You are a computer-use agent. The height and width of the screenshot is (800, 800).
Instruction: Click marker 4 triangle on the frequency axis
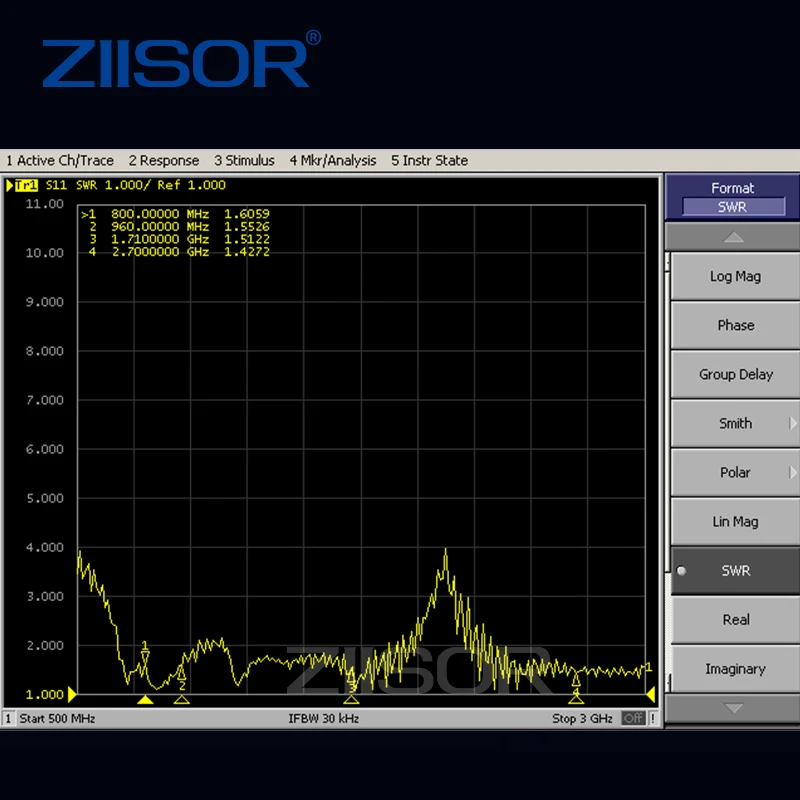pos(576,699)
